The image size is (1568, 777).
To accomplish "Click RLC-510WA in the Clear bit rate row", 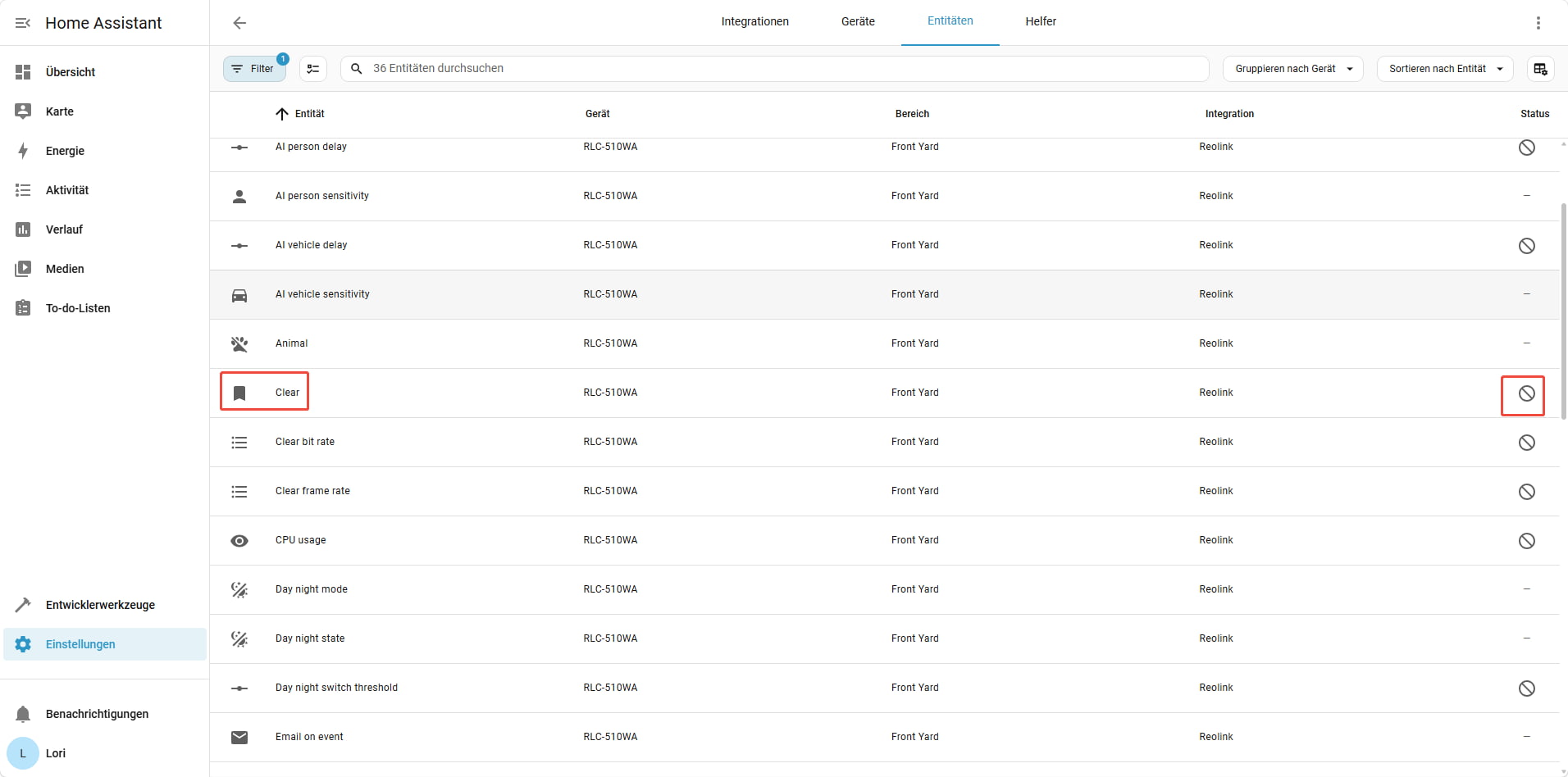I will tap(610, 442).
